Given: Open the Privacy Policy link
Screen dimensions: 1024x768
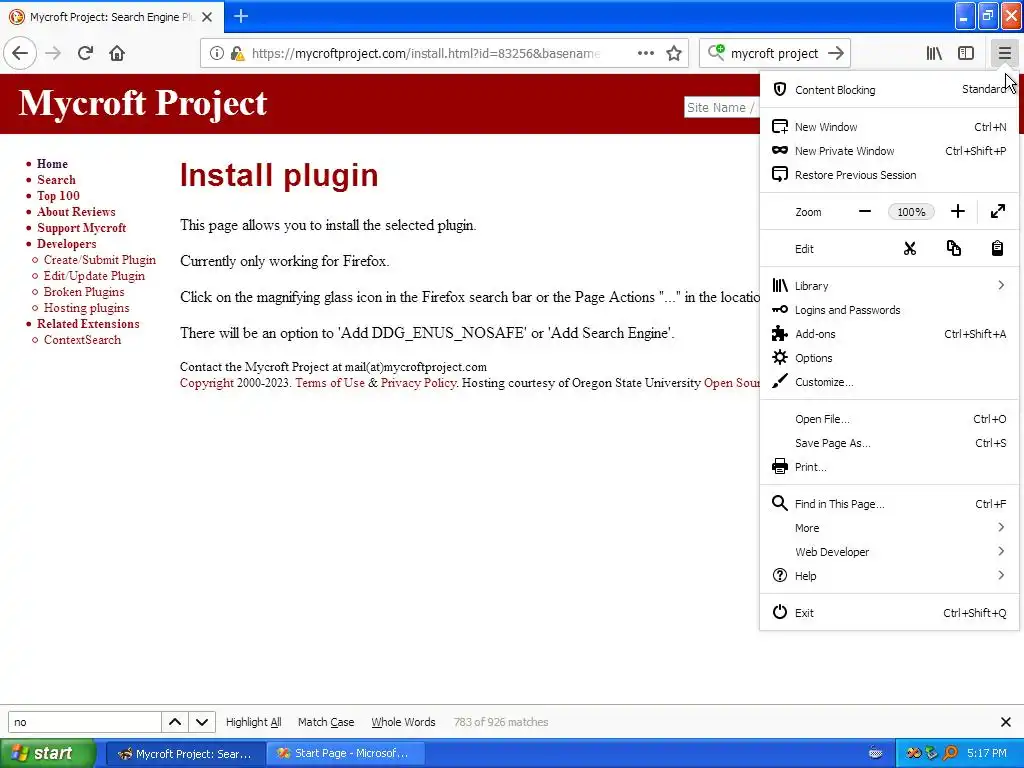Looking at the screenshot, I should point(418,383).
